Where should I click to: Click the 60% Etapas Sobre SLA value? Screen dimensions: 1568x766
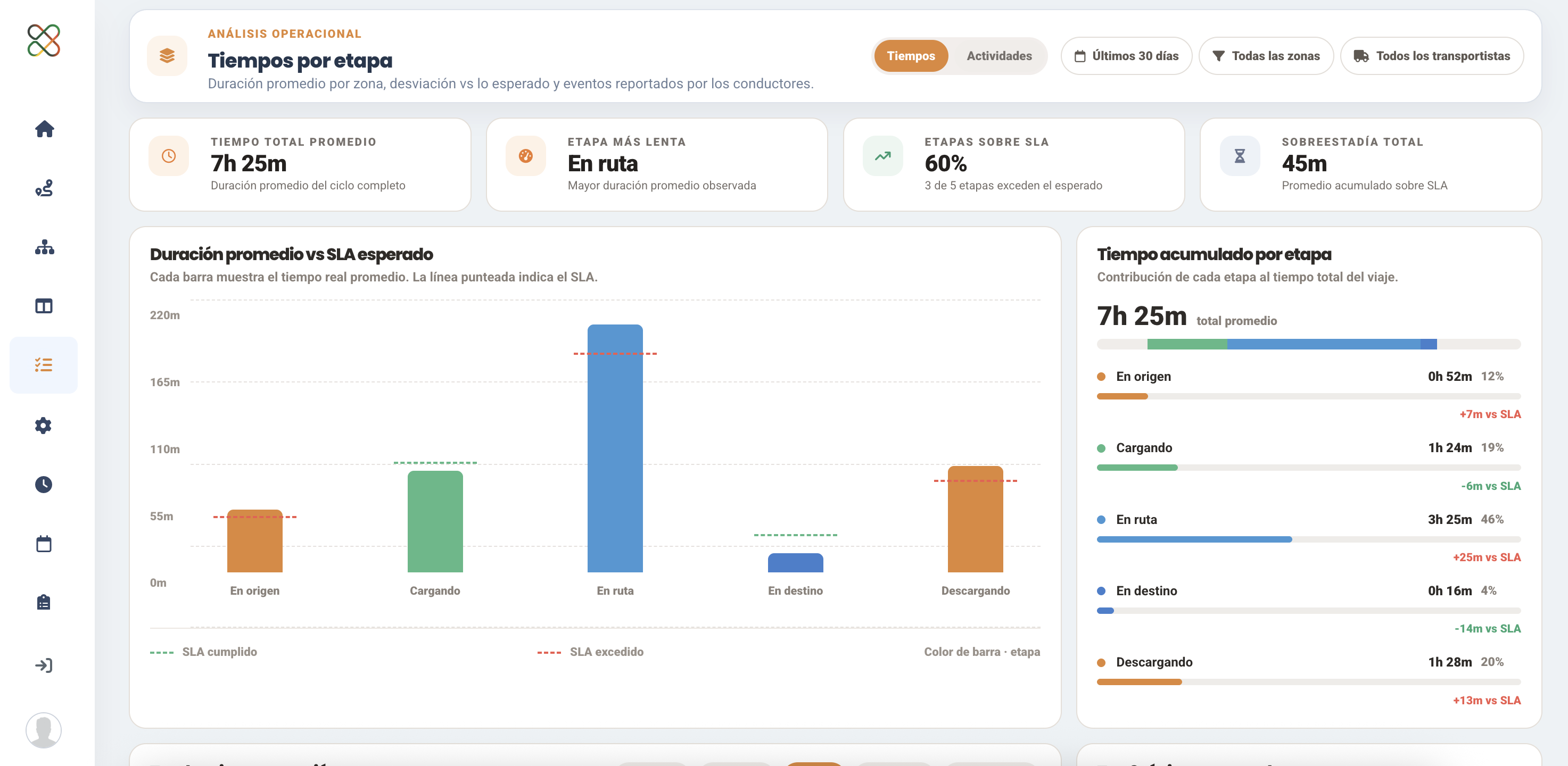pos(946,164)
